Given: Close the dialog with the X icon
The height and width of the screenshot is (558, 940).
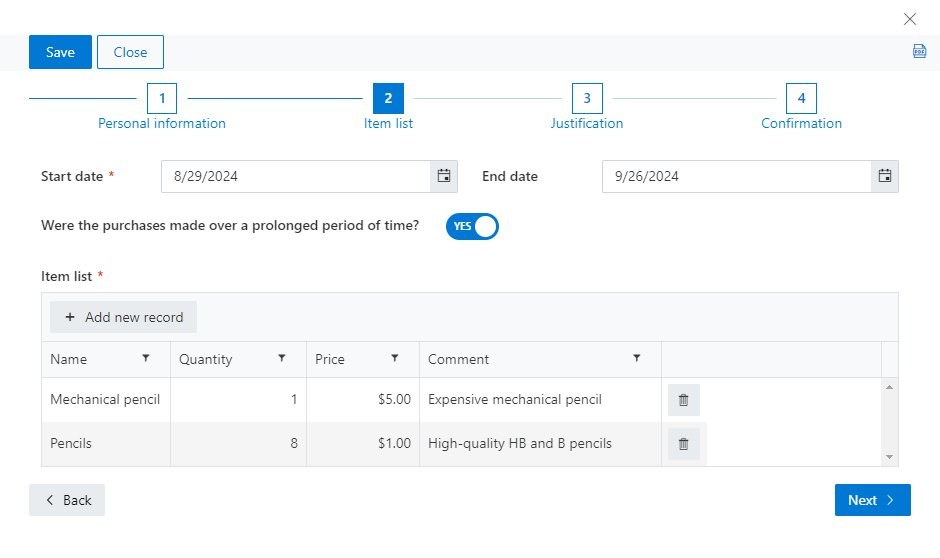Looking at the screenshot, I should pyautogui.click(x=909, y=19).
